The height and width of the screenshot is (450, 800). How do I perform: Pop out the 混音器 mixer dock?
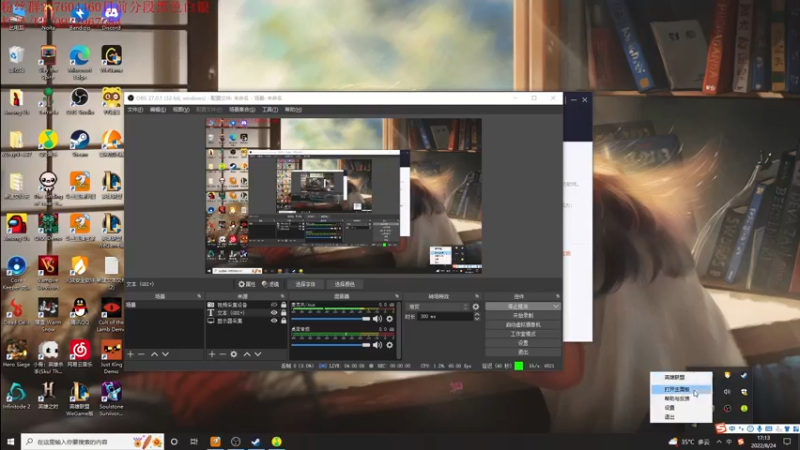tap(397, 296)
